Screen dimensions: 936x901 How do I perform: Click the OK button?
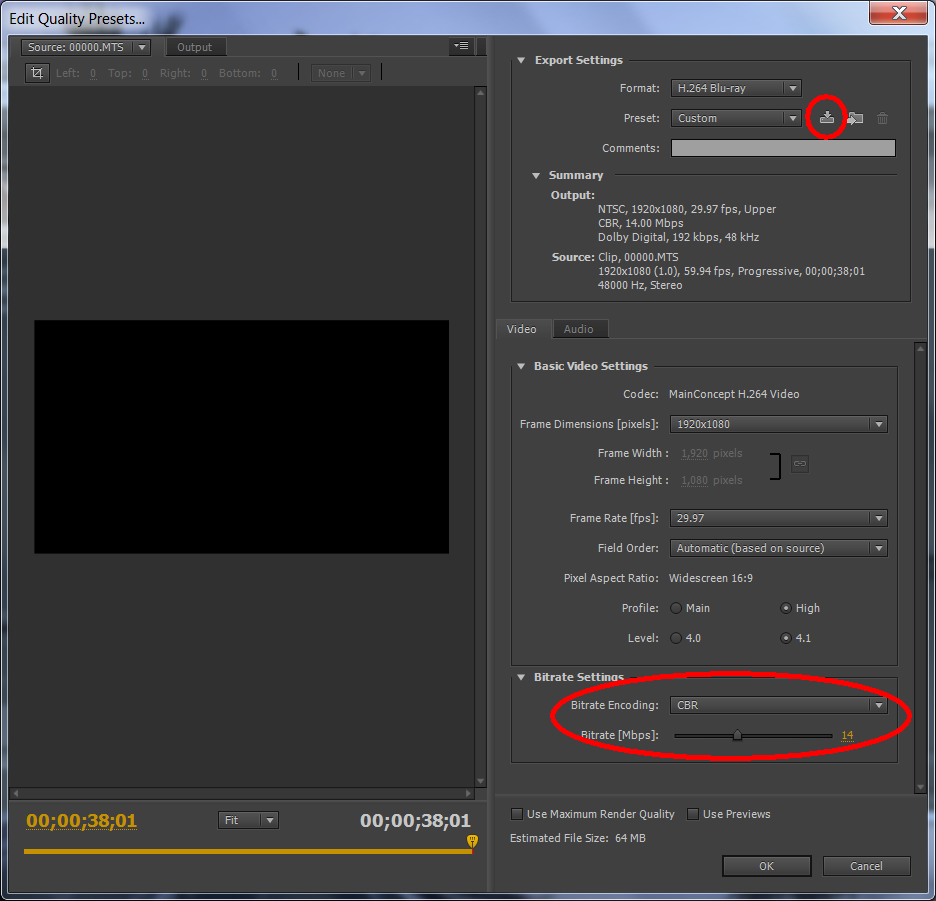766,866
